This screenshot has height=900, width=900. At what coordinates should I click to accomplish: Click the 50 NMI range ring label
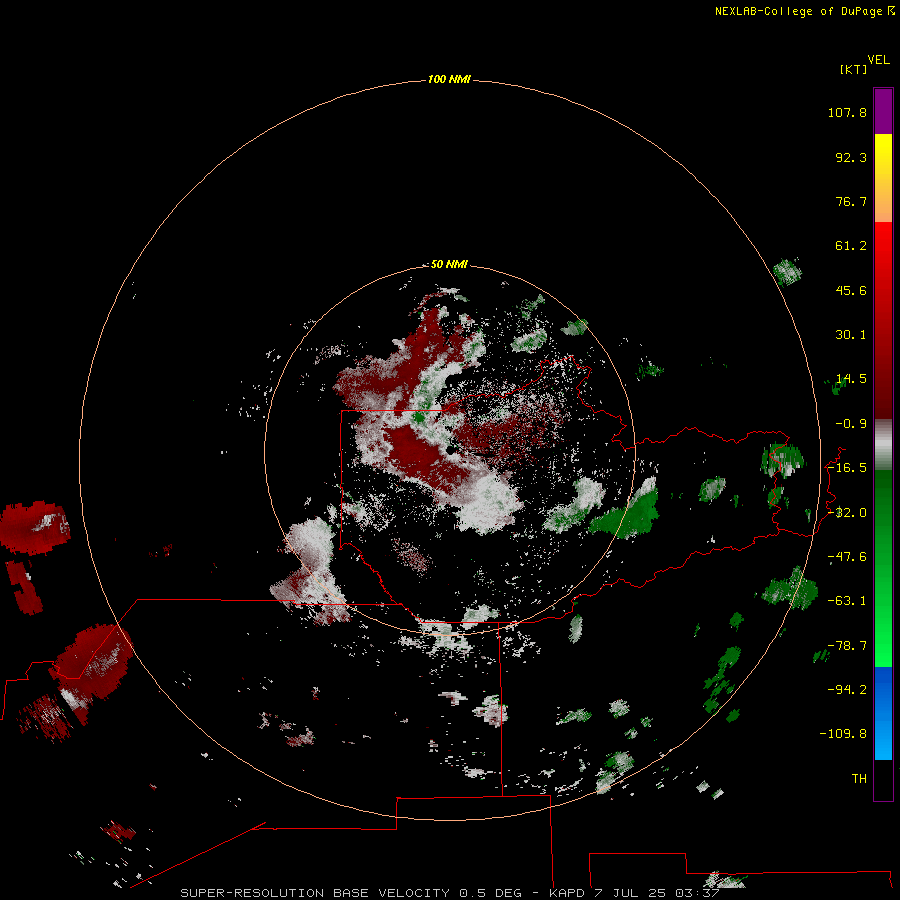tap(449, 264)
